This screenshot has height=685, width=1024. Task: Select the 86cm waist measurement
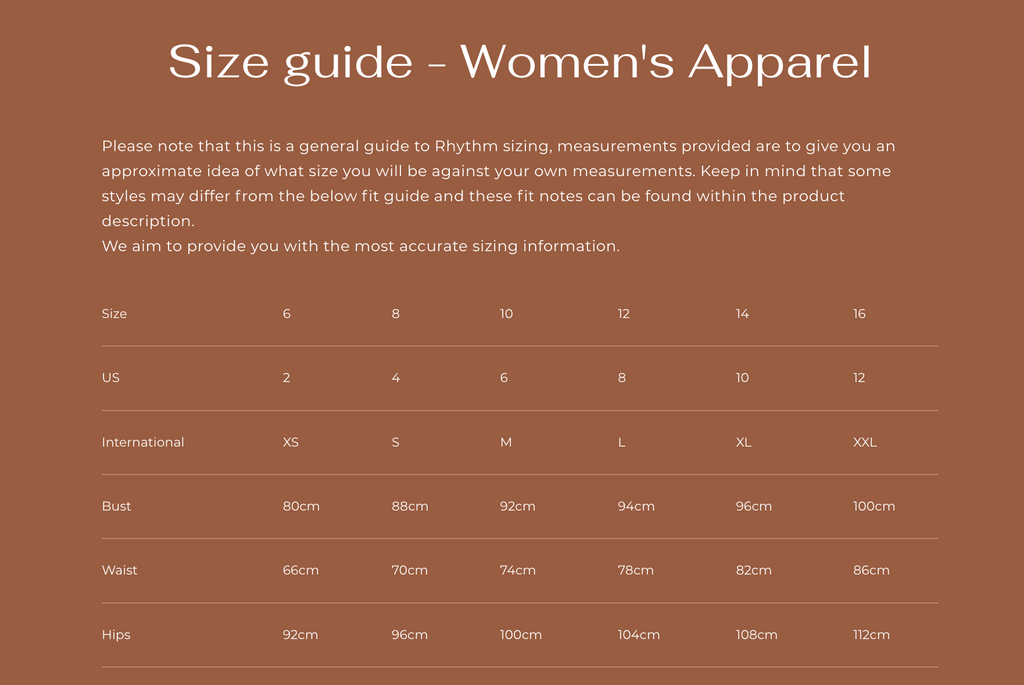click(871, 570)
